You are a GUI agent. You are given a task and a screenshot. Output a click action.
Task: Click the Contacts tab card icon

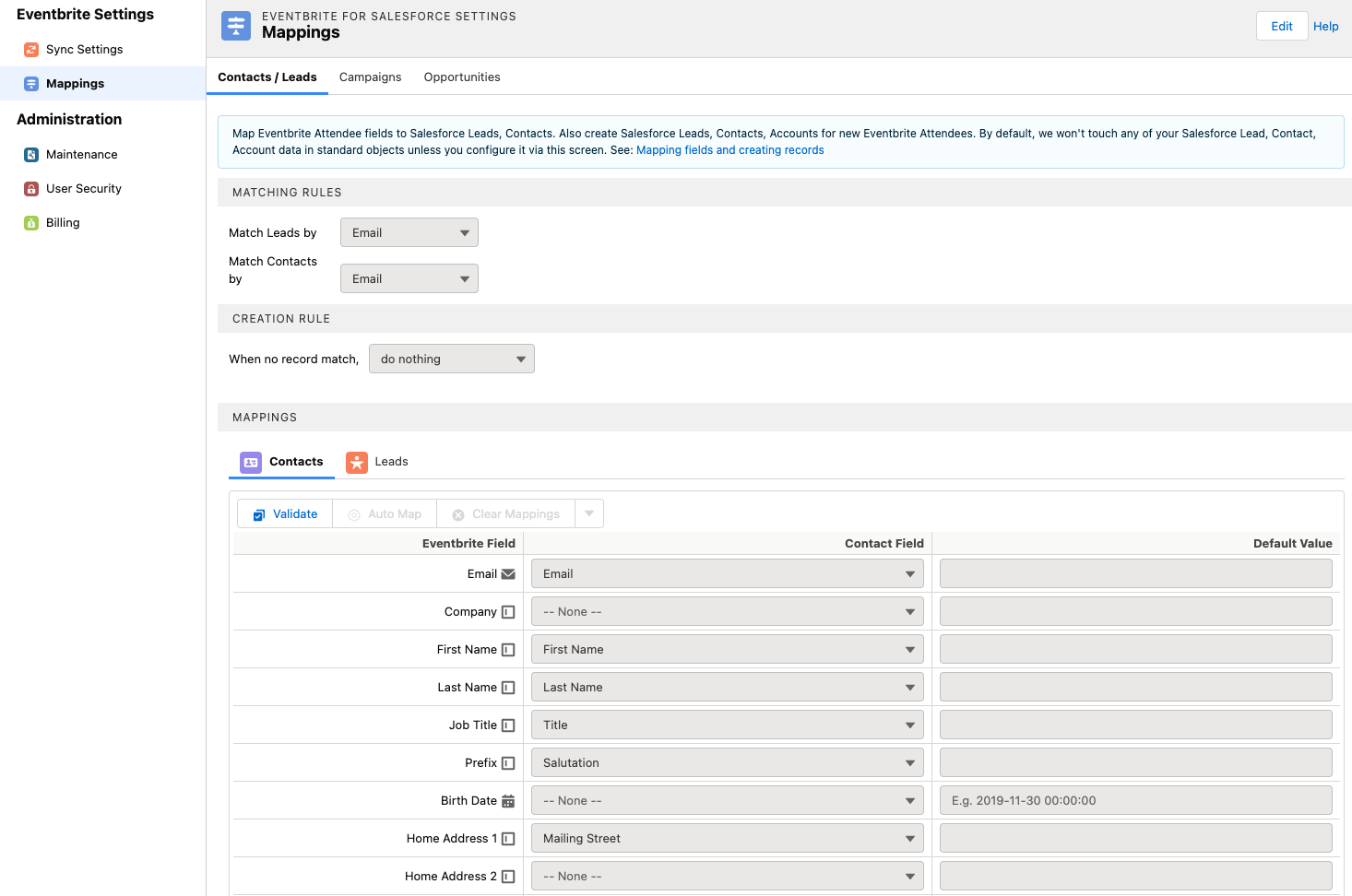tap(251, 463)
